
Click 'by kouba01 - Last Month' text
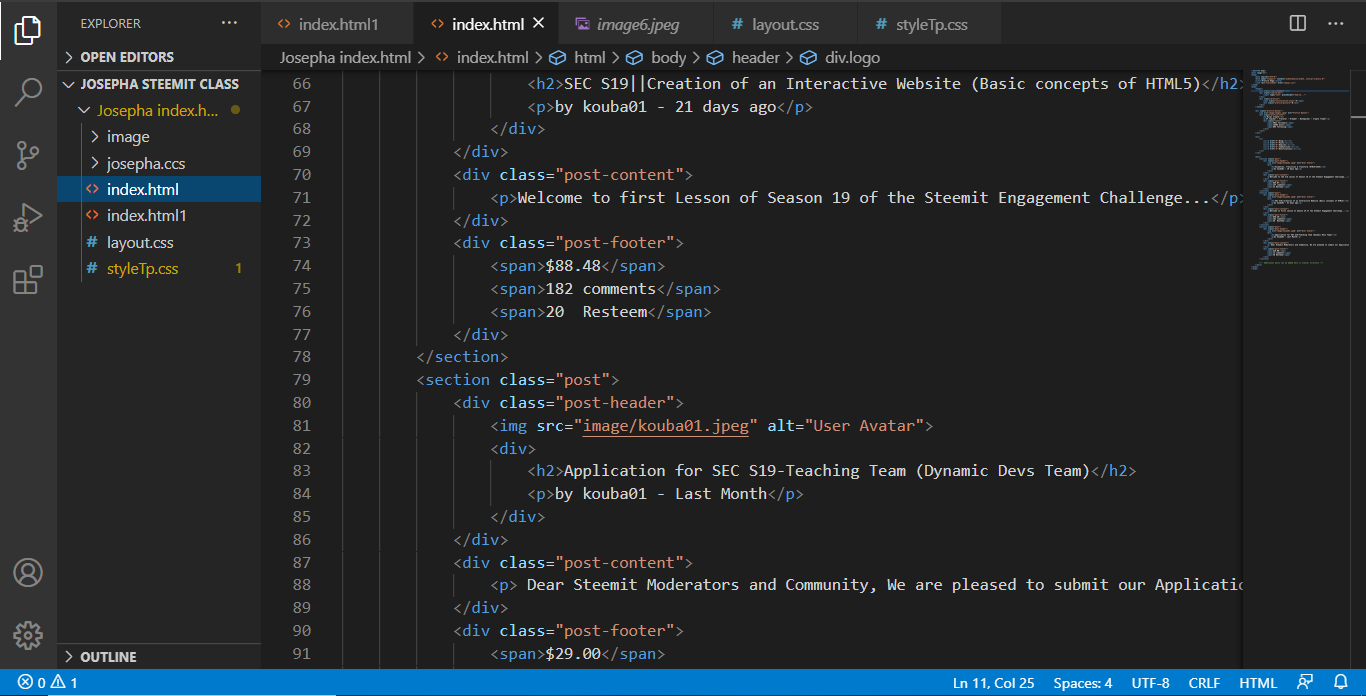(x=661, y=493)
